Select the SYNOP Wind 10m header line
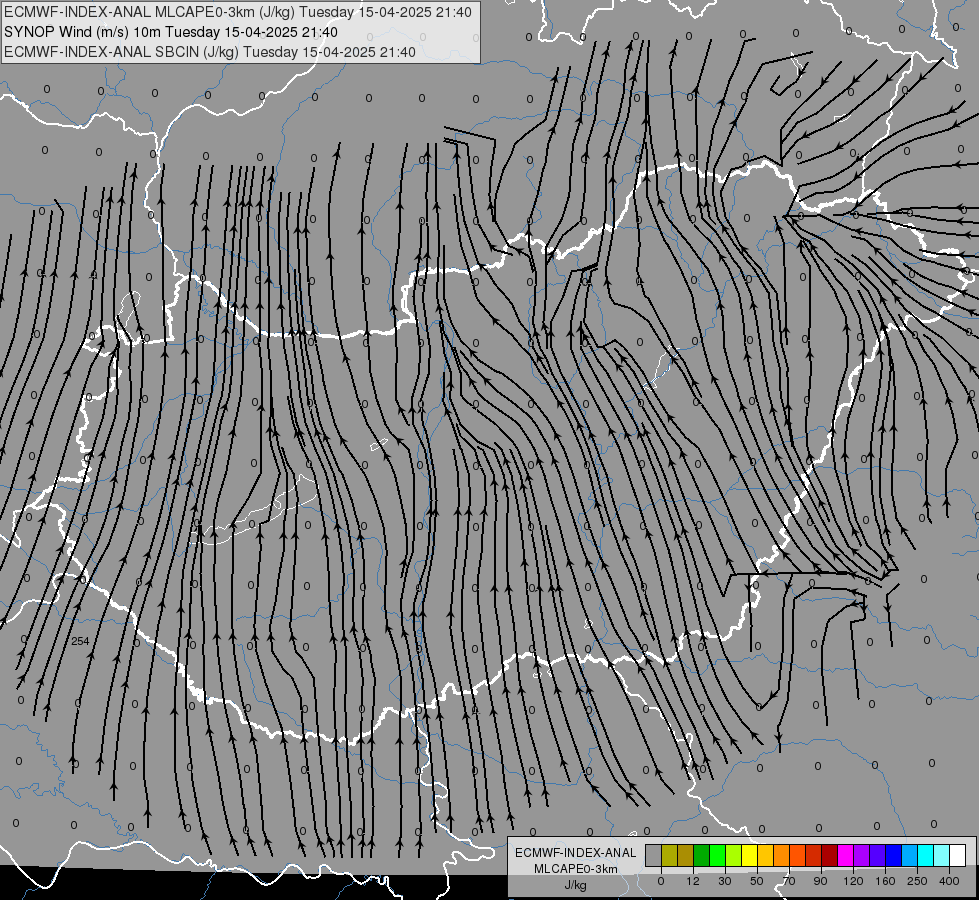This screenshot has height=900, width=979. pyautogui.click(x=171, y=32)
